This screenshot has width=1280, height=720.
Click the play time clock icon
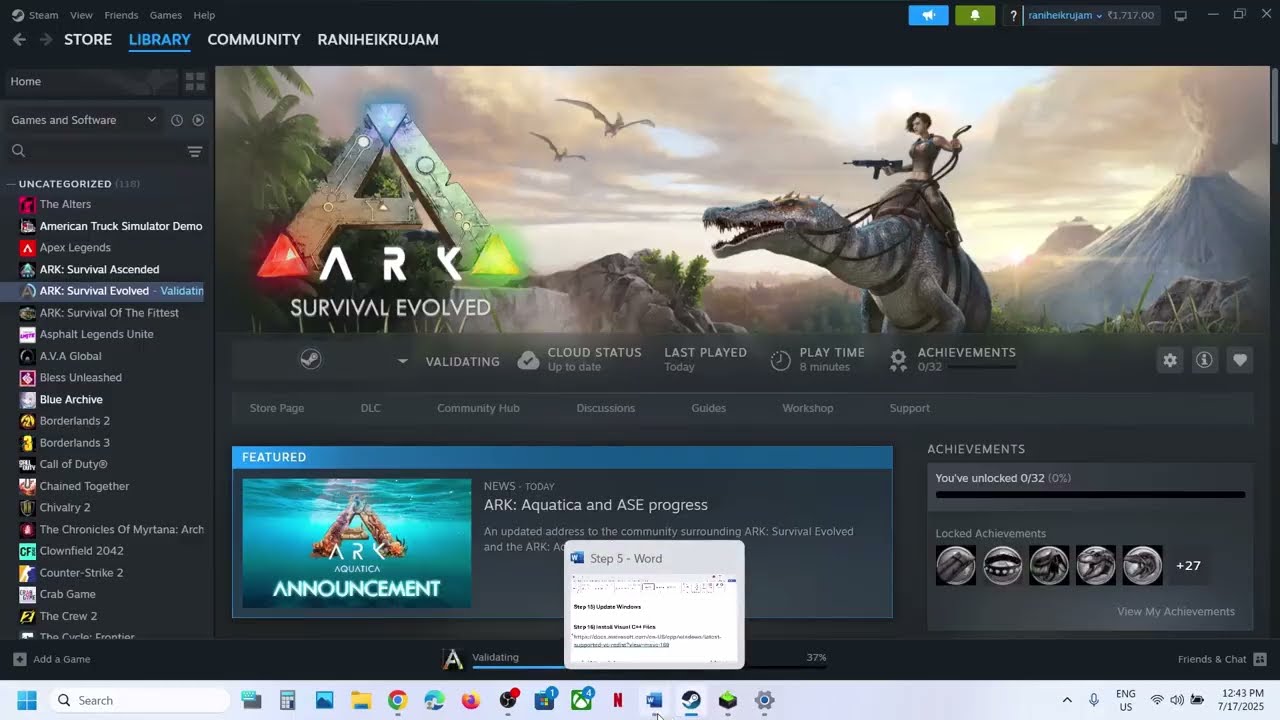781,360
